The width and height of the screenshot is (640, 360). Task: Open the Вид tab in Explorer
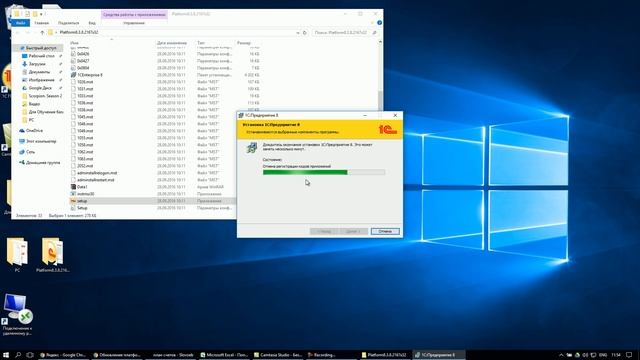coord(92,23)
